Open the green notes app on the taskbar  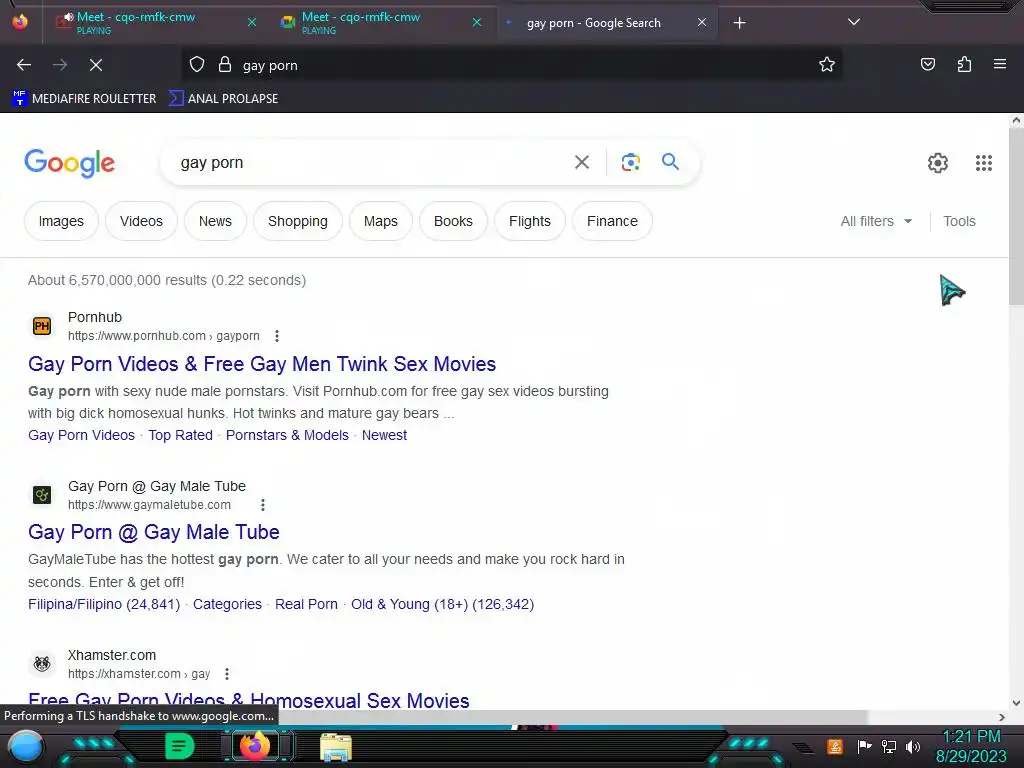179,746
